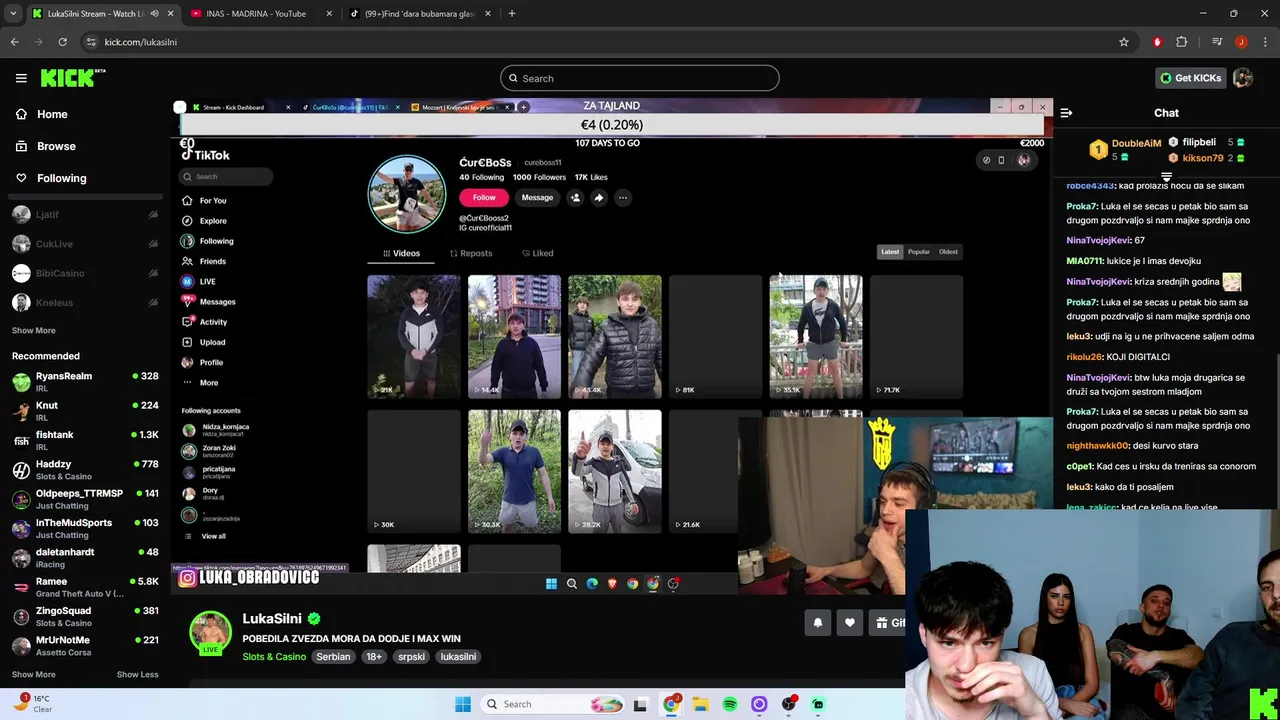
Task: Click the Kick search field
Action: click(x=640, y=78)
